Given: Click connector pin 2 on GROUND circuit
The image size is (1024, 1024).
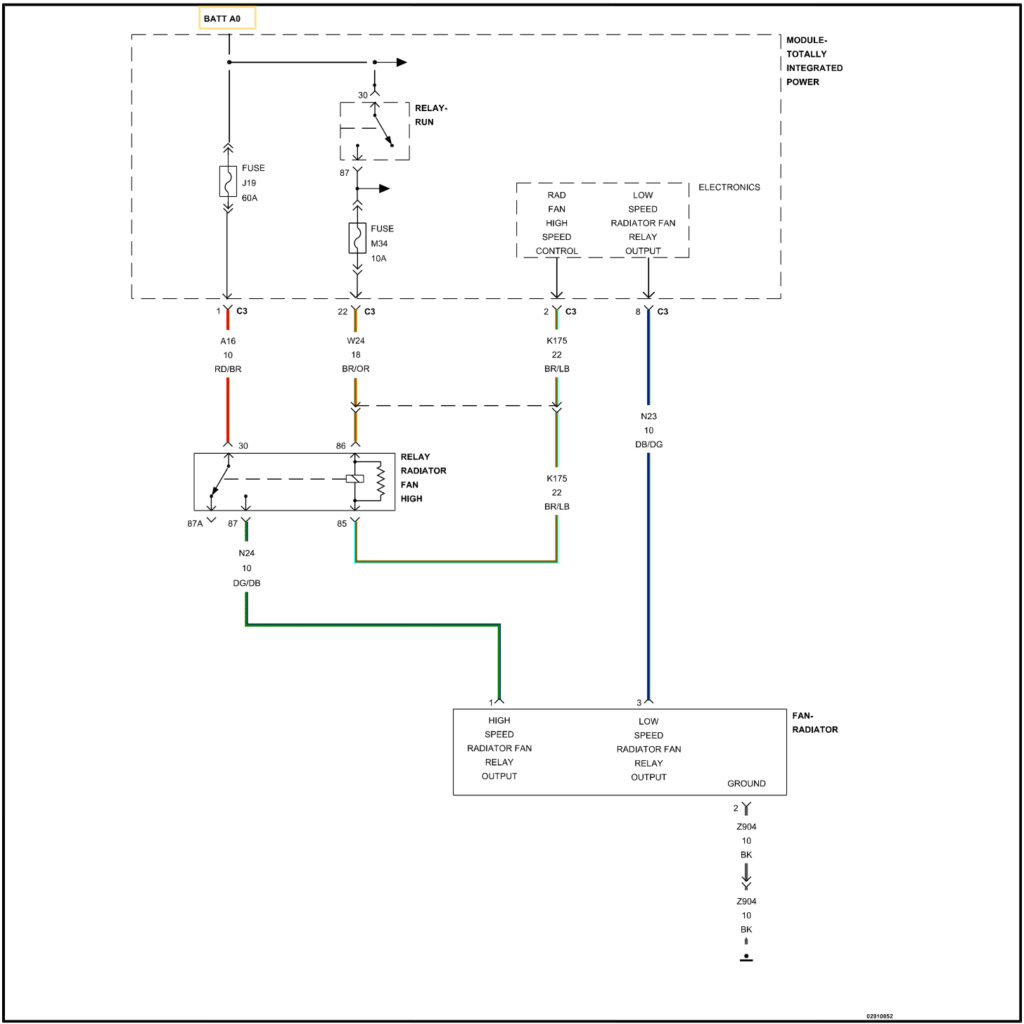Looking at the screenshot, I should pos(747,805).
